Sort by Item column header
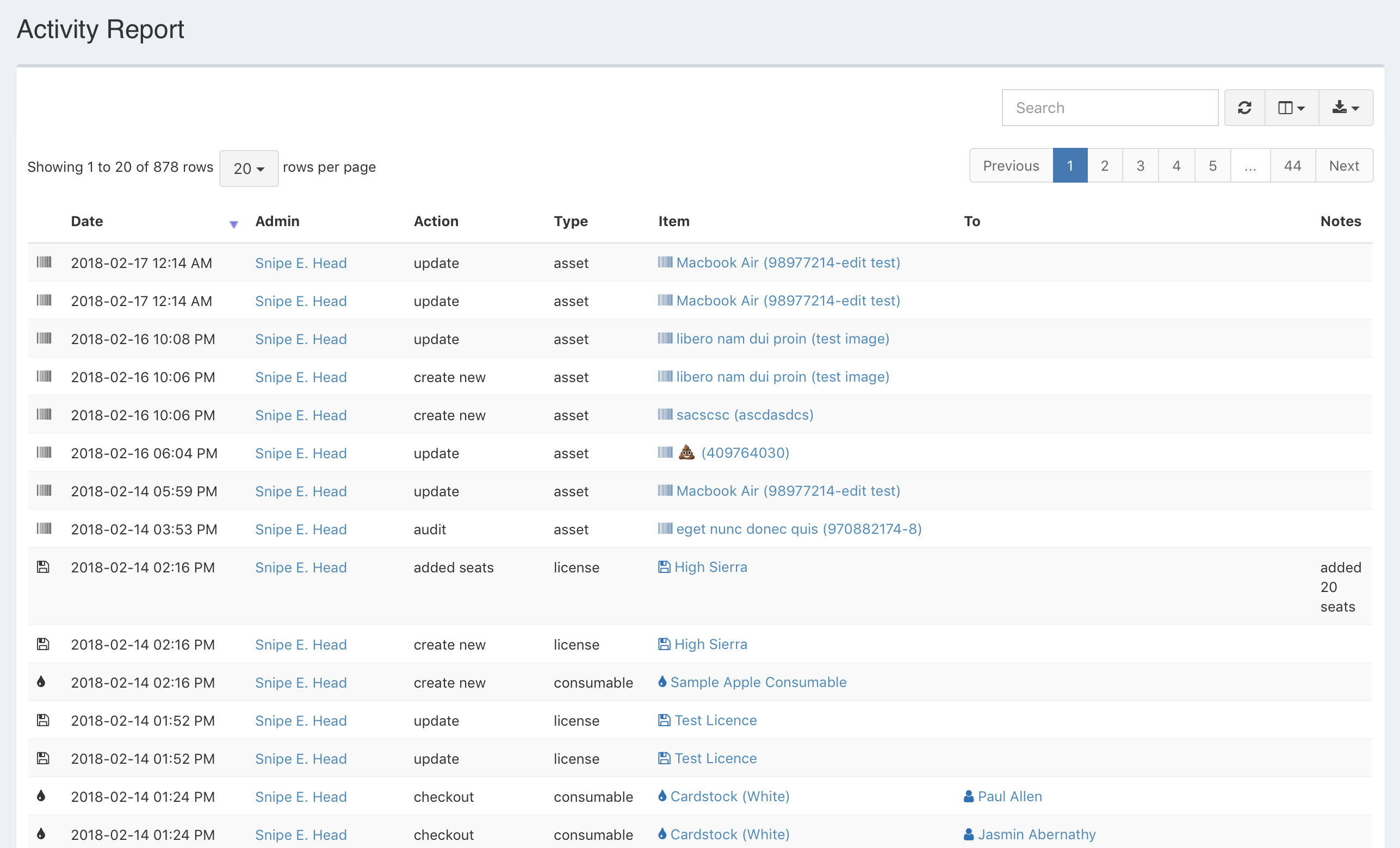 tap(674, 221)
